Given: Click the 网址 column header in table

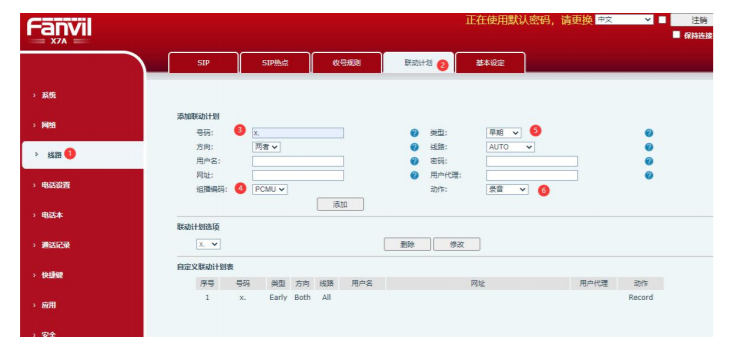Looking at the screenshot, I should click(x=477, y=283).
